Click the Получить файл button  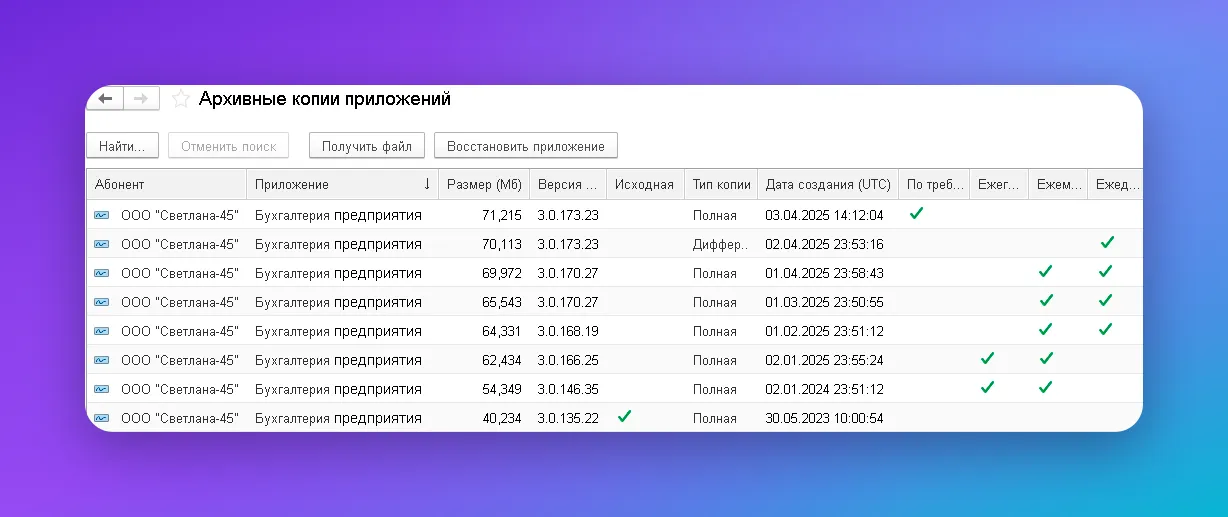click(x=367, y=145)
